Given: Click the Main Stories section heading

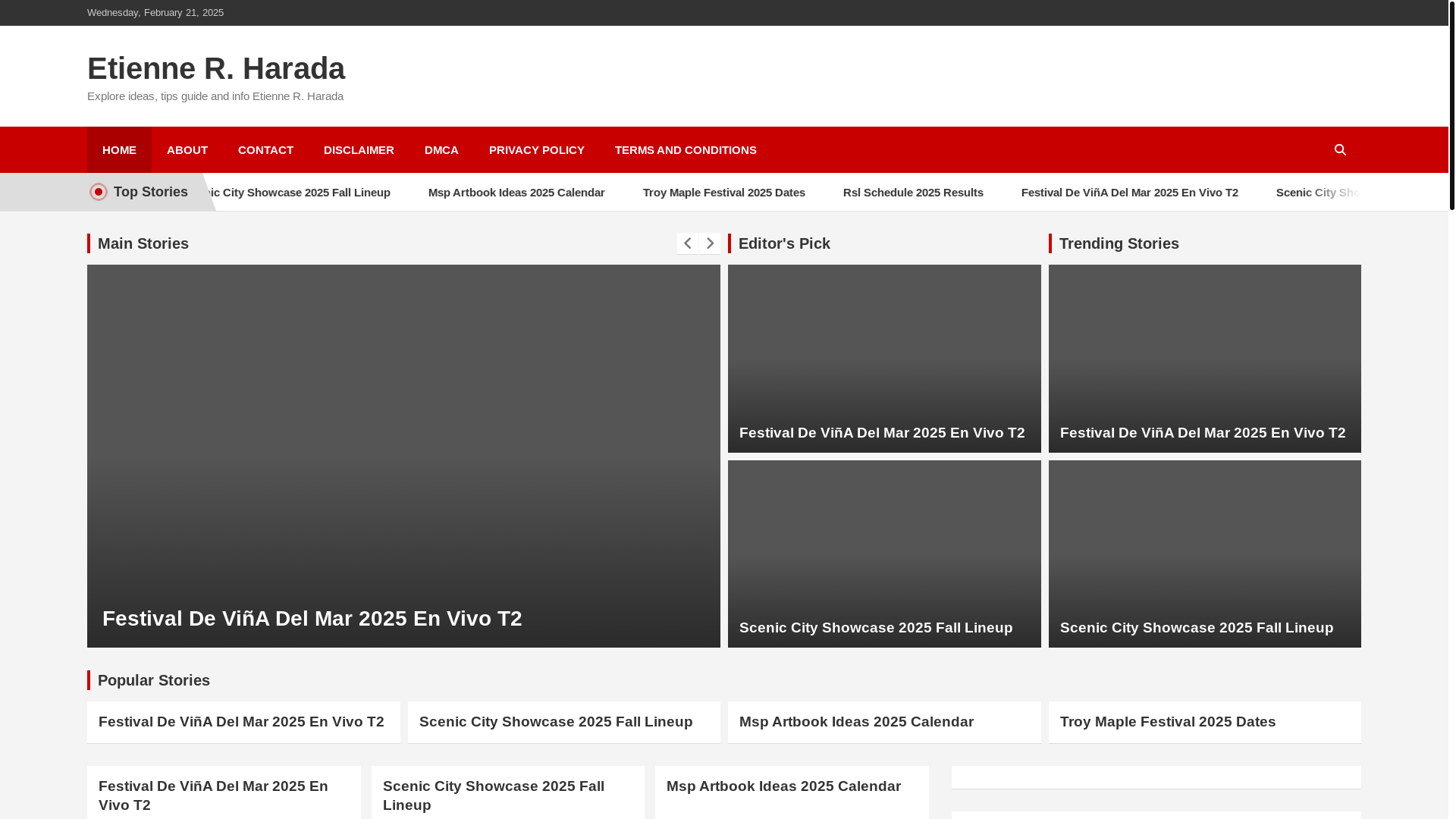Looking at the screenshot, I should (143, 243).
